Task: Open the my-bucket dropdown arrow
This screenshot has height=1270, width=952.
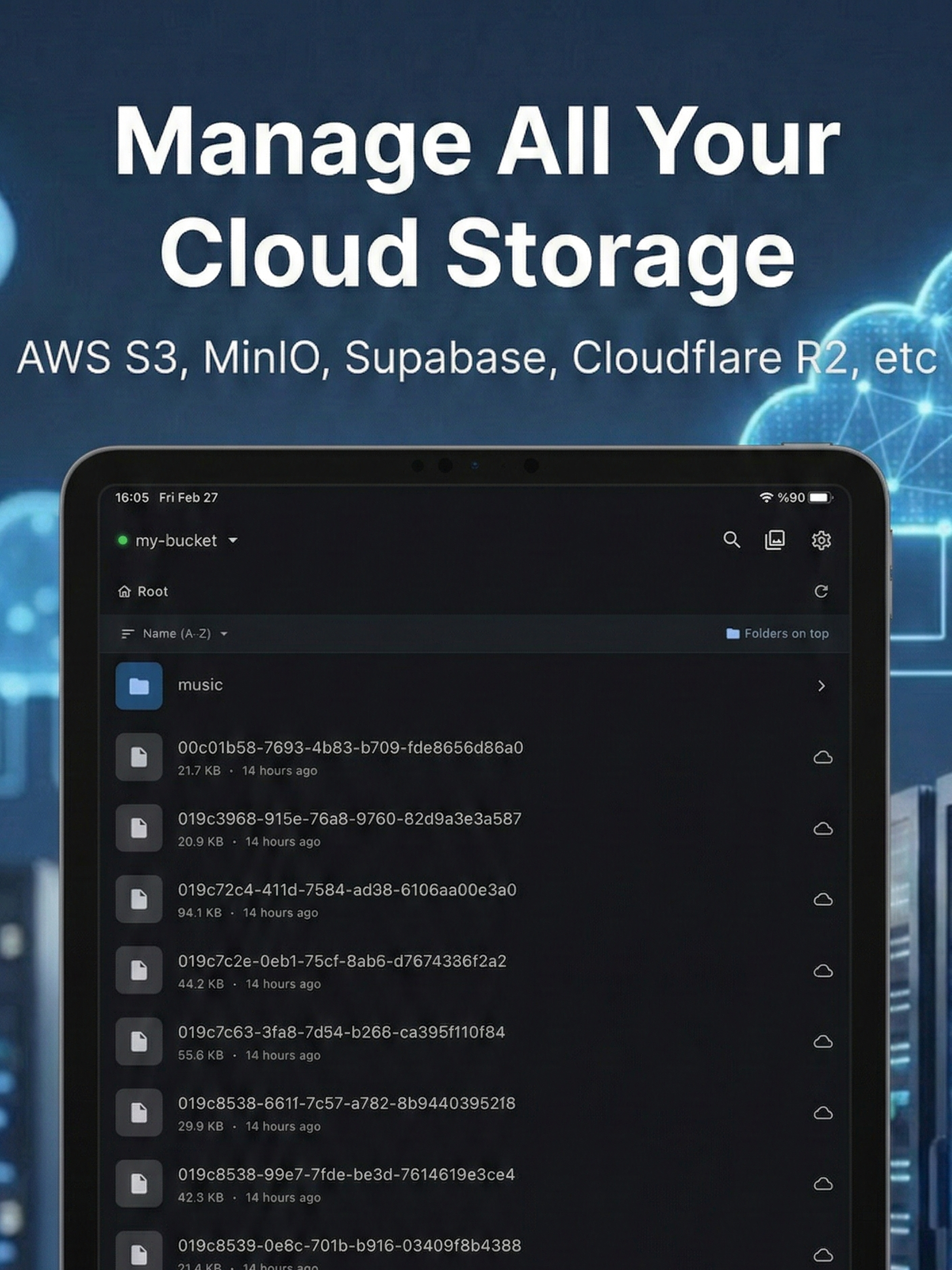Action: (x=232, y=540)
